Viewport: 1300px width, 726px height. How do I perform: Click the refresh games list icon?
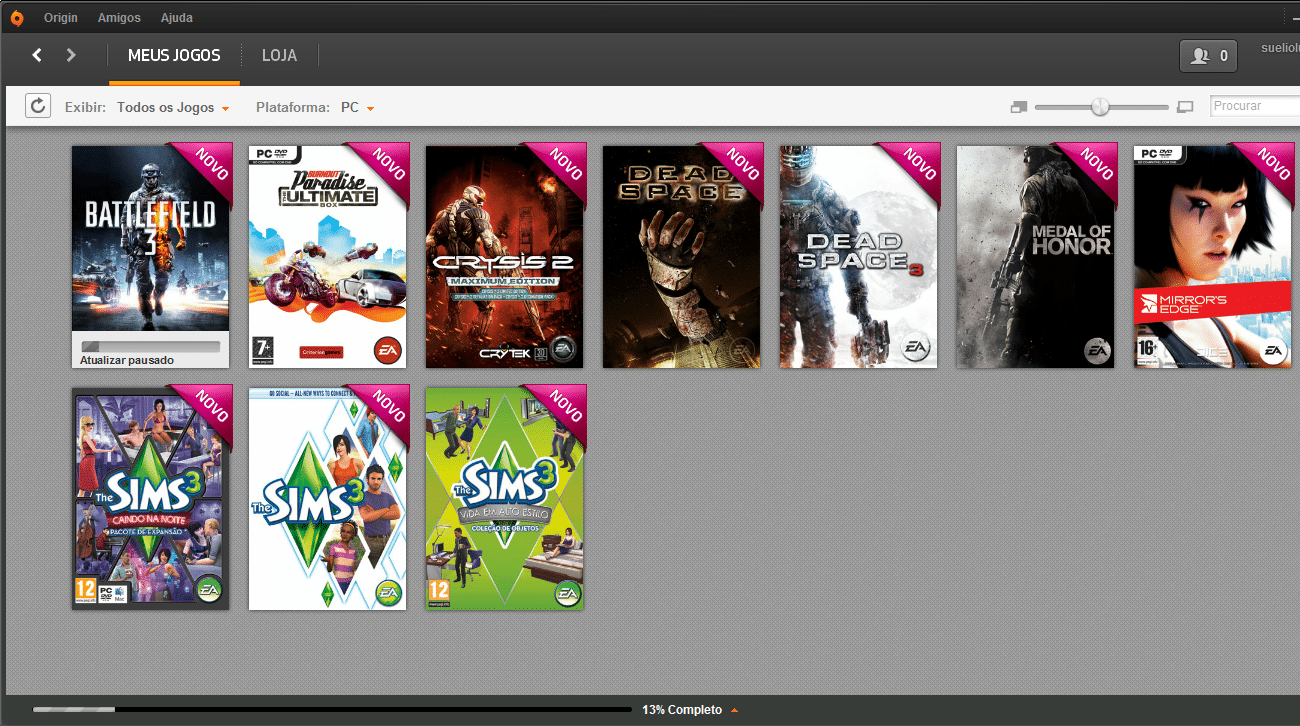point(38,106)
